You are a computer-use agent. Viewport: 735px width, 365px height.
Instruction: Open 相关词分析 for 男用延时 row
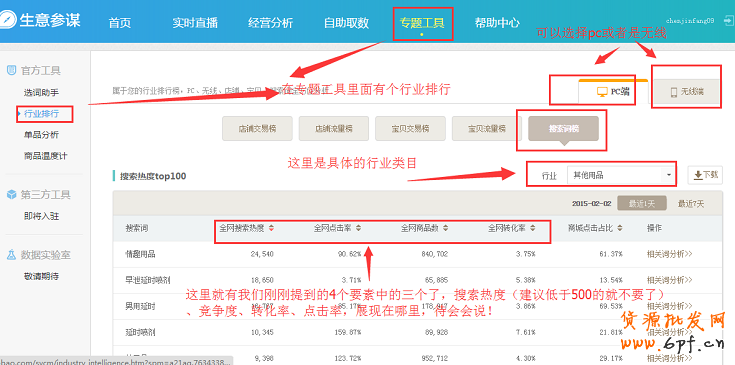(669, 306)
